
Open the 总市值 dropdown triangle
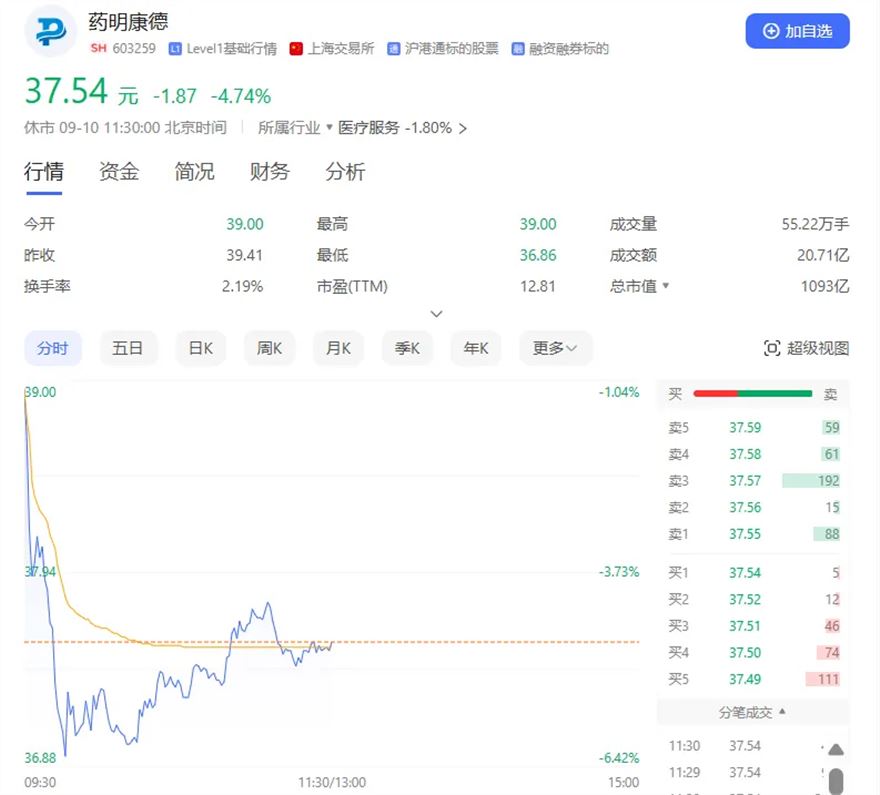point(666,286)
